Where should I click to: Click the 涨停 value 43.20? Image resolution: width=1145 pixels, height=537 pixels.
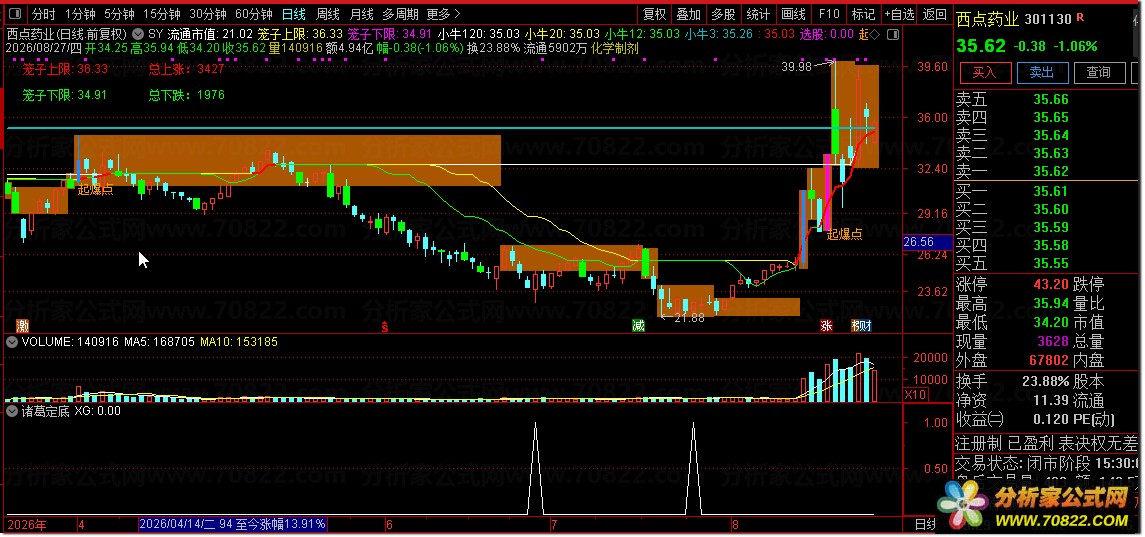(1051, 284)
